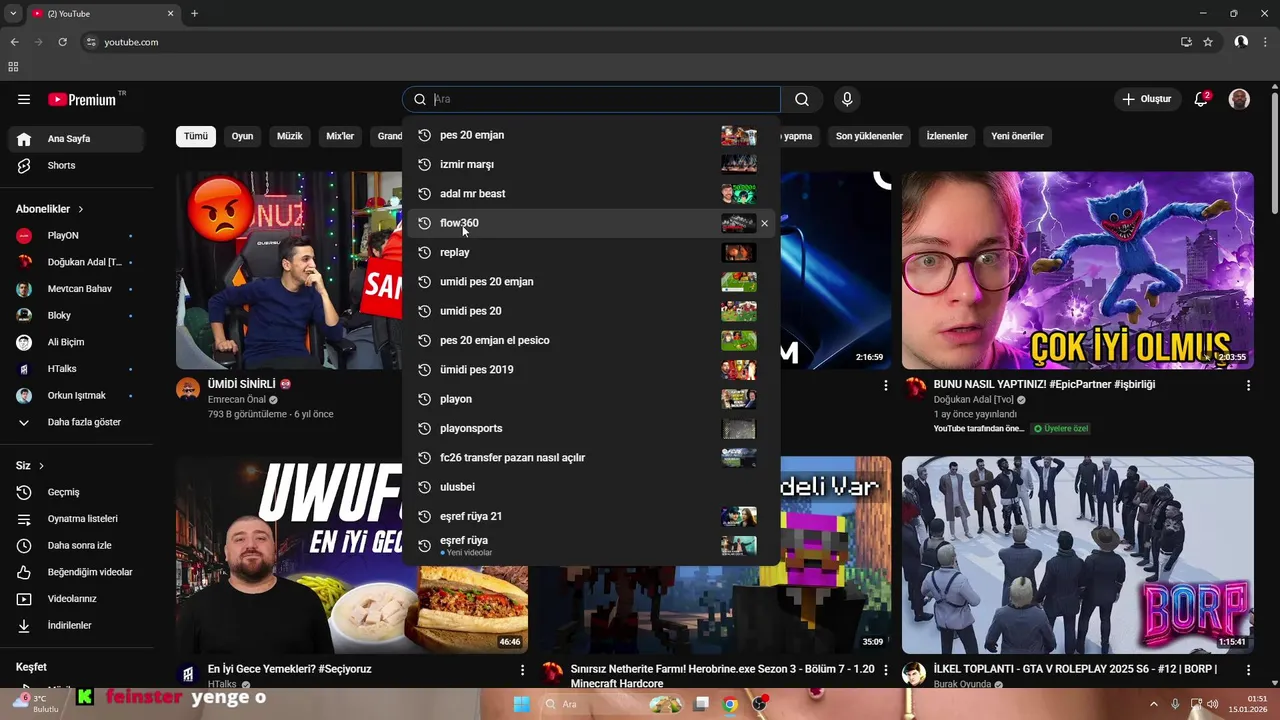Open Orkun Işıtmak subscription channel
The image size is (1280, 720).
[x=78, y=395]
